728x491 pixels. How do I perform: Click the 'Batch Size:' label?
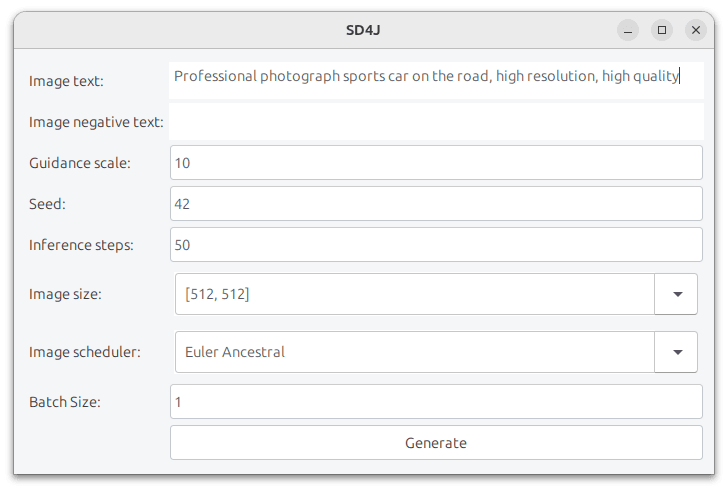[65, 403]
